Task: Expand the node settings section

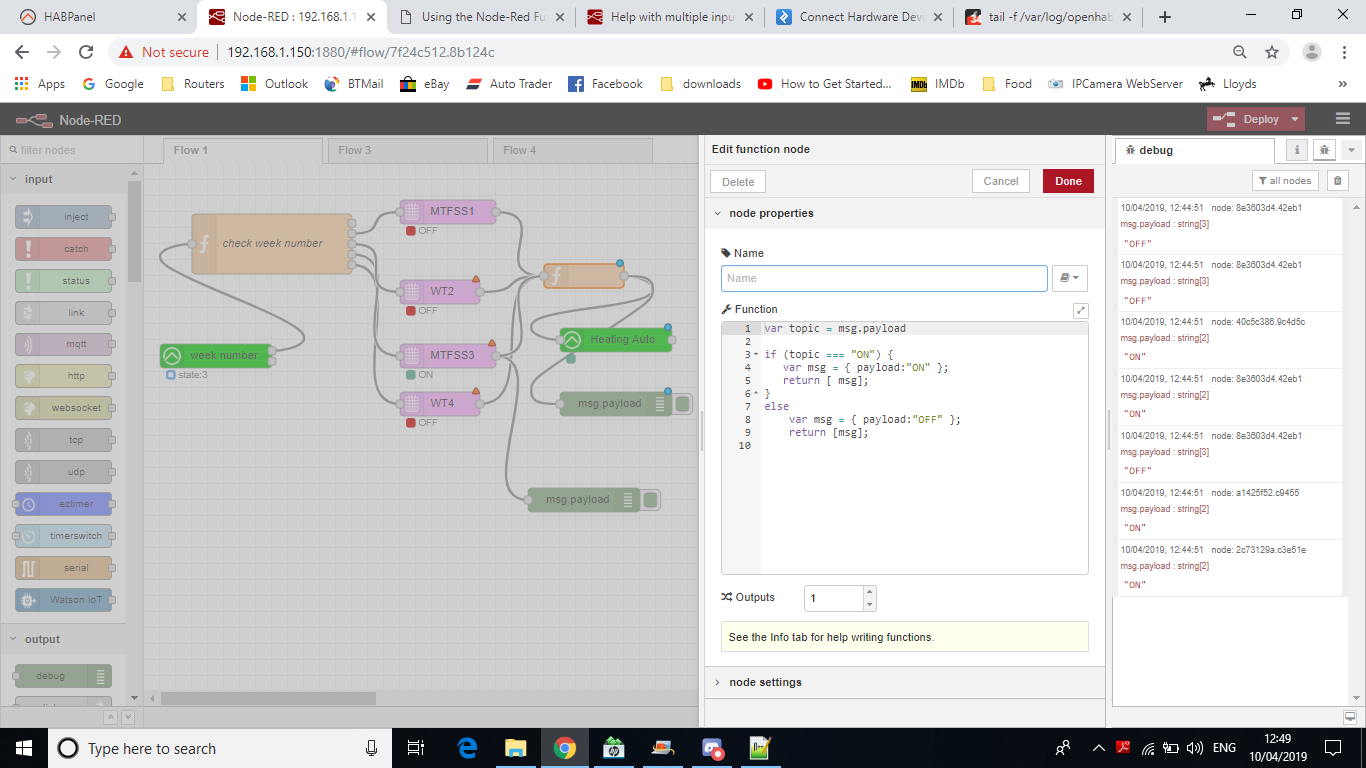Action: coord(765,682)
